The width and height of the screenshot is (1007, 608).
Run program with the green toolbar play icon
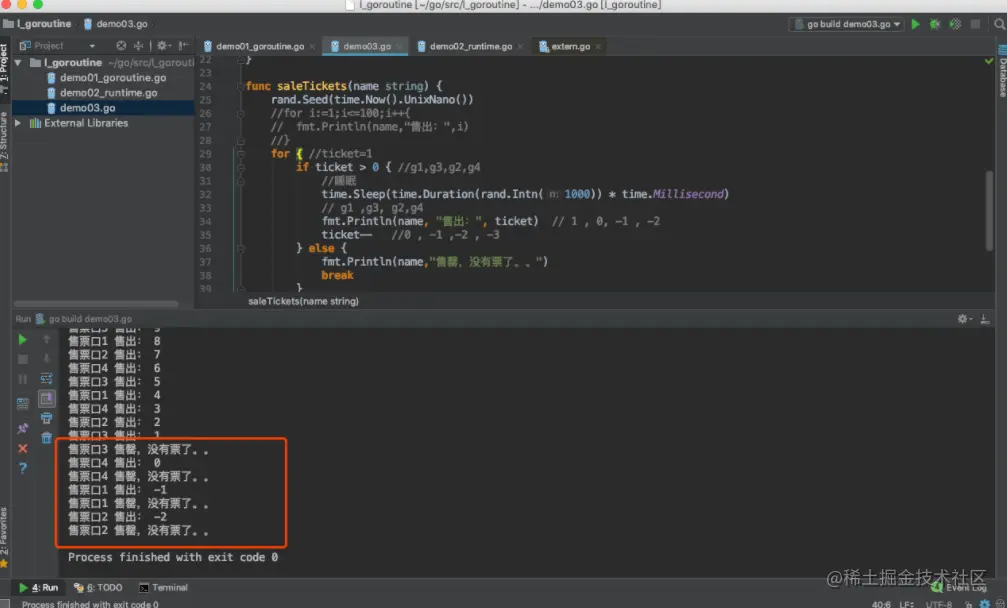(x=915, y=24)
